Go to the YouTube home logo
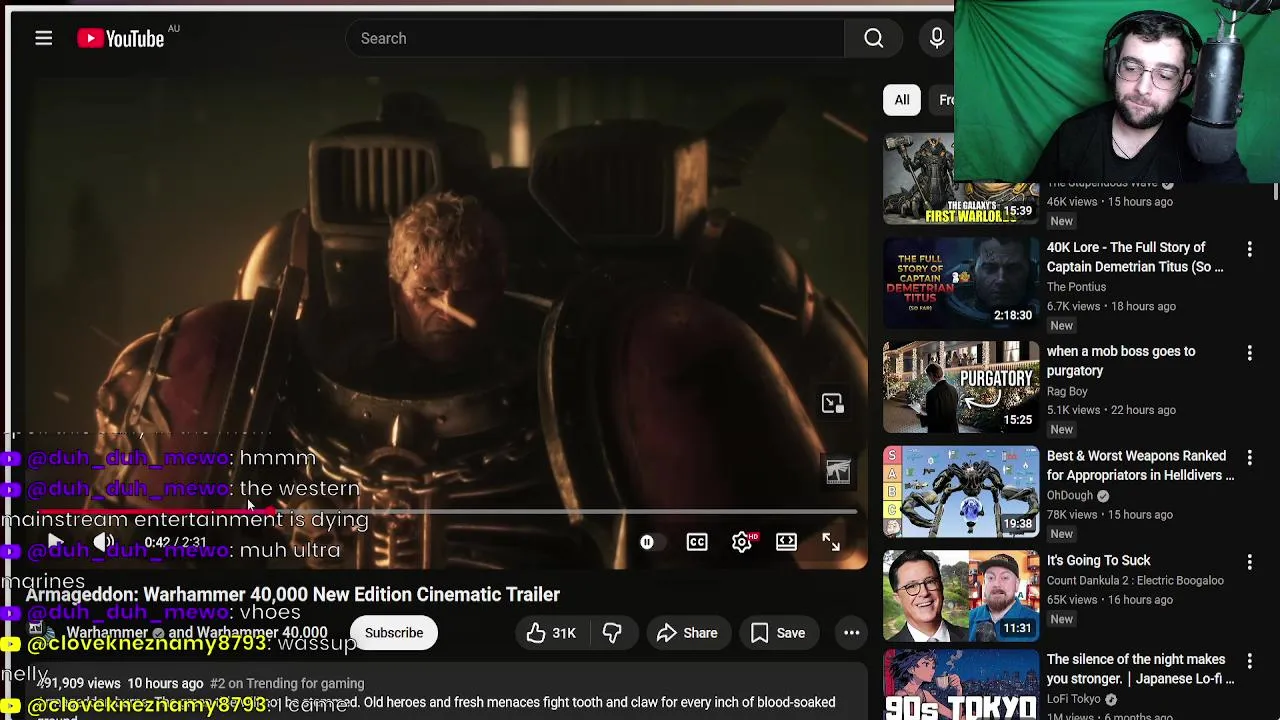Image resolution: width=1280 pixels, height=720 pixels. point(121,38)
